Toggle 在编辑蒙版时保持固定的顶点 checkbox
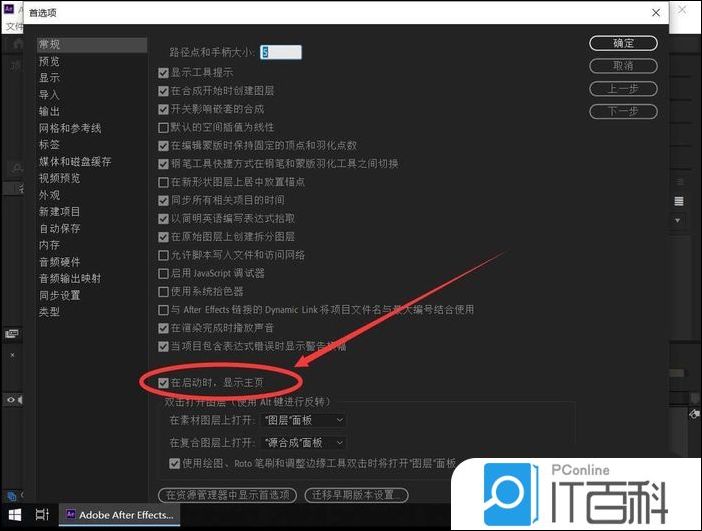 click(x=163, y=146)
